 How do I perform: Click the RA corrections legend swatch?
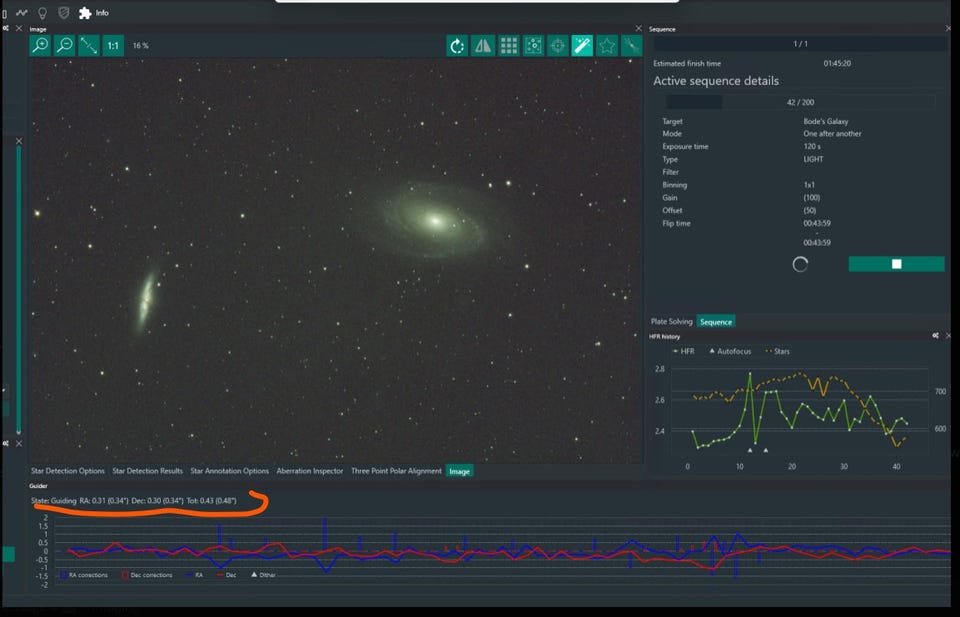tap(64, 575)
